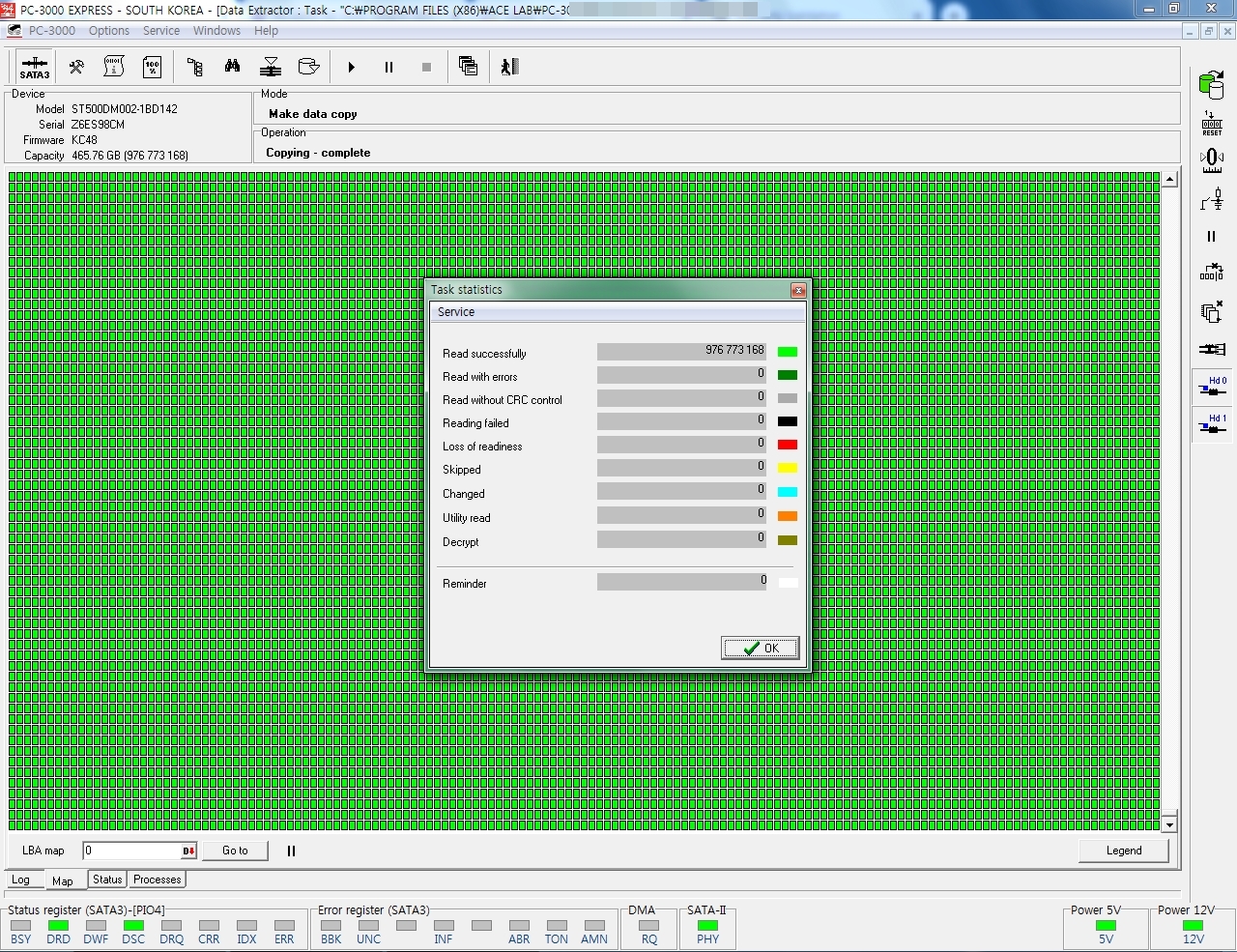Open the Windows menu
This screenshot has height=952, width=1237.
pyautogui.click(x=216, y=31)
